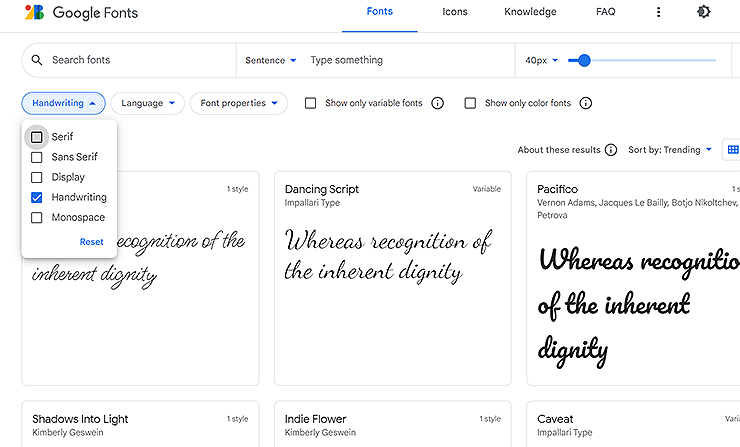
Task: Click Impallari Type under Caveat
Action: 564,432
